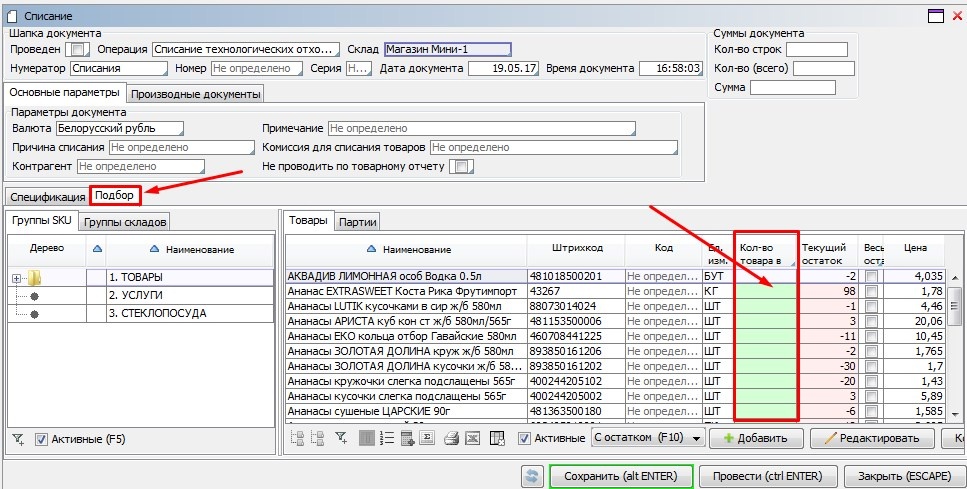Expand the ТОВАРЫ tree node
Image resolution: width=967 pixels, height=489 pixels.
[x=16, y=277]
